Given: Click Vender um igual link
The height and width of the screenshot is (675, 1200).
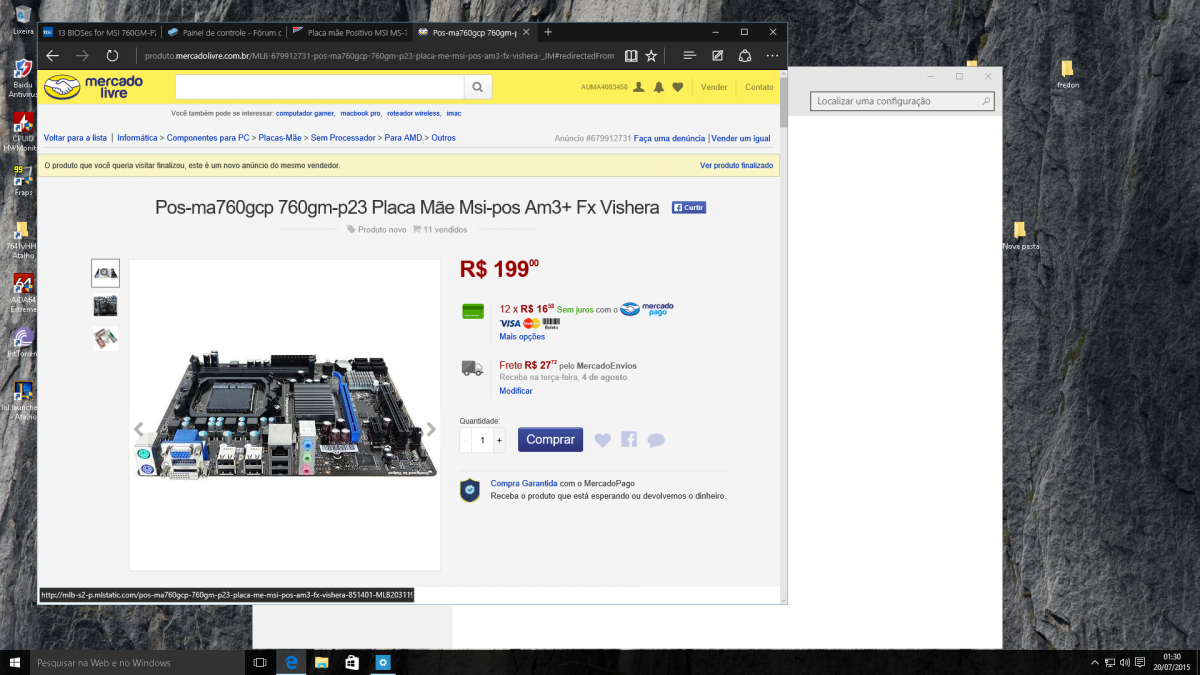Looking at the screenshot, I should tap(740, 138).
